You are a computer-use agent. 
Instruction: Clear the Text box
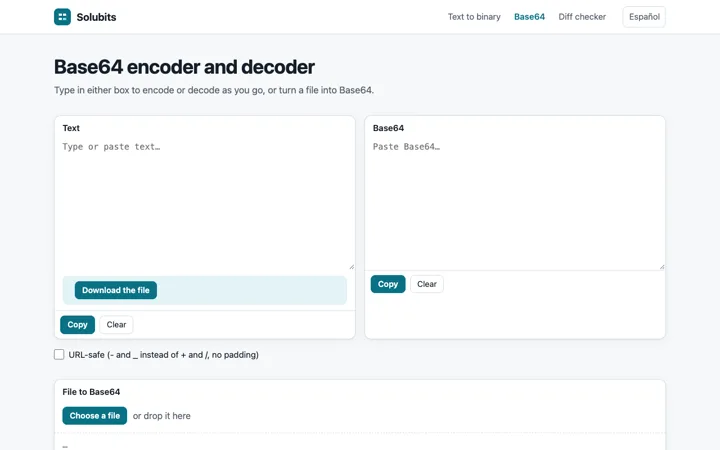(x=116, y=325)
